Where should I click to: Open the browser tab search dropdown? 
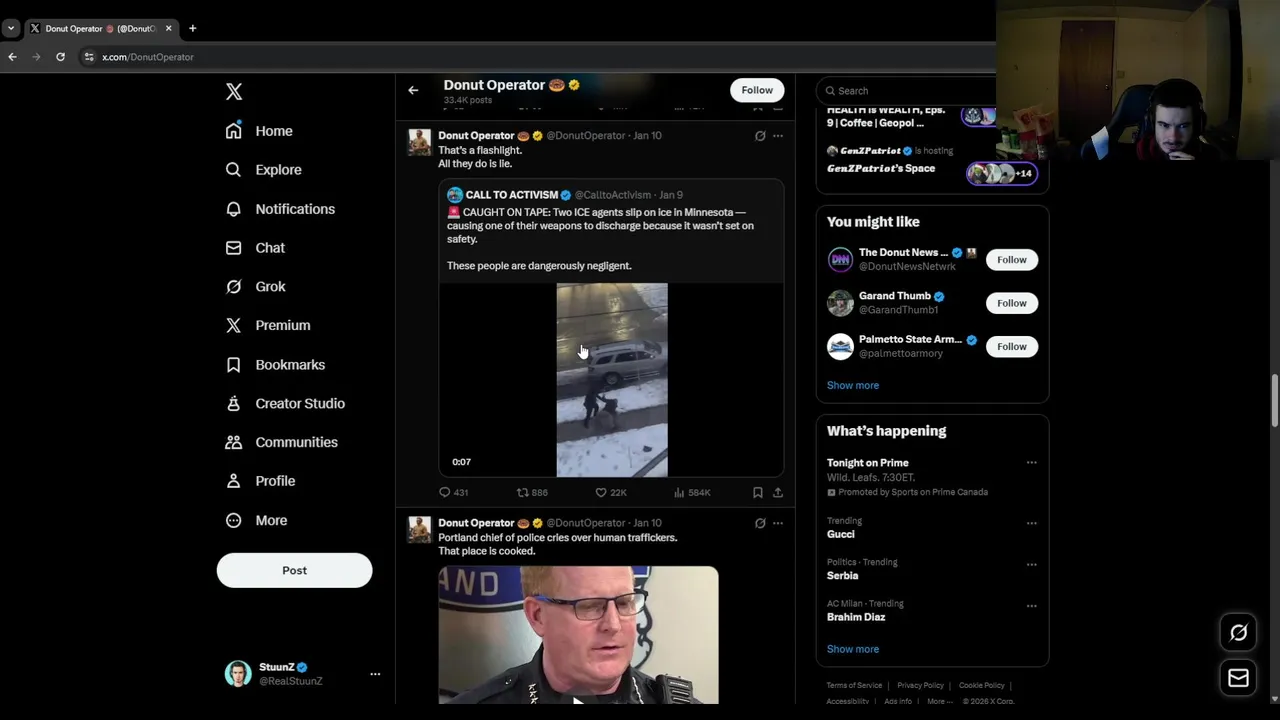(11, 28)
